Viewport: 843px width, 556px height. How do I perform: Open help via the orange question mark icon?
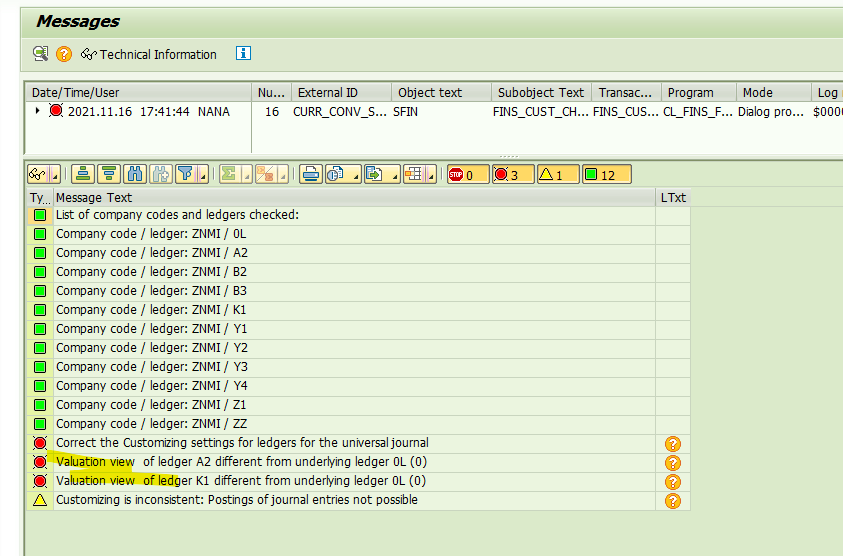click(x=64, y=54)
